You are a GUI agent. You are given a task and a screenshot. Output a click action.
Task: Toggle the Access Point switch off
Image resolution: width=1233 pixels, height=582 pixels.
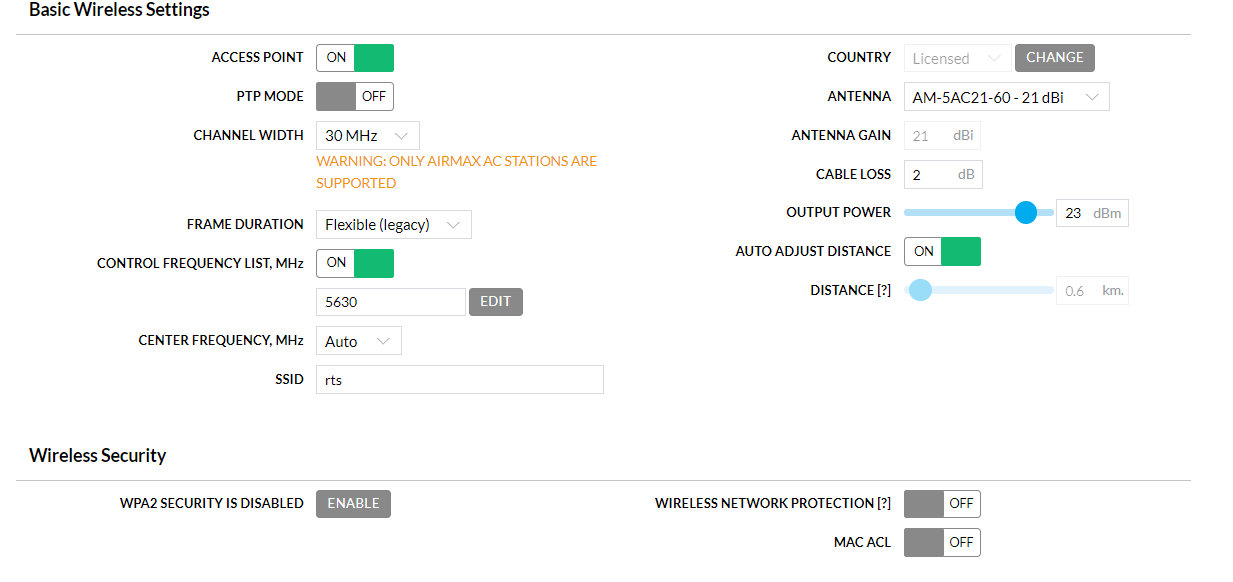pyautogui.click(x=355, y=58)
